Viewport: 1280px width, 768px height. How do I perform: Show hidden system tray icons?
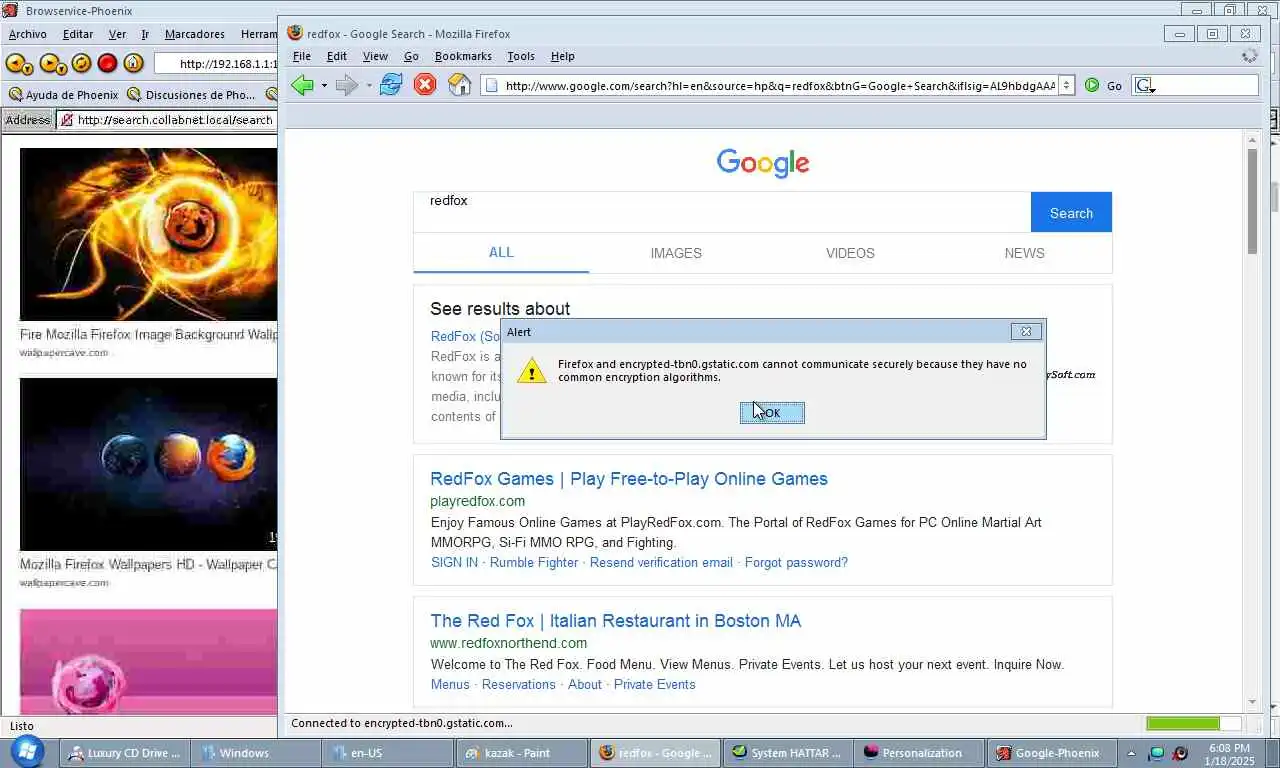[1132, 754]
